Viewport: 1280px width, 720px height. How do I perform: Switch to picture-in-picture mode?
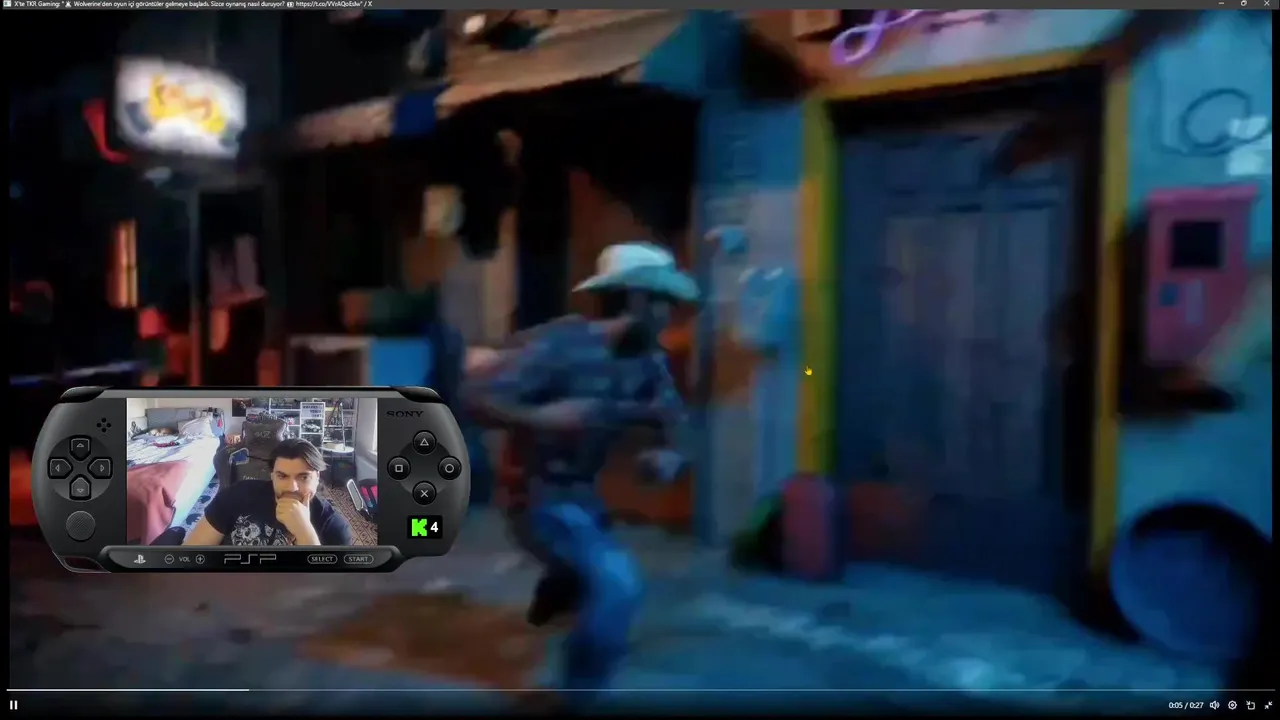click(x=1250, y=705)
